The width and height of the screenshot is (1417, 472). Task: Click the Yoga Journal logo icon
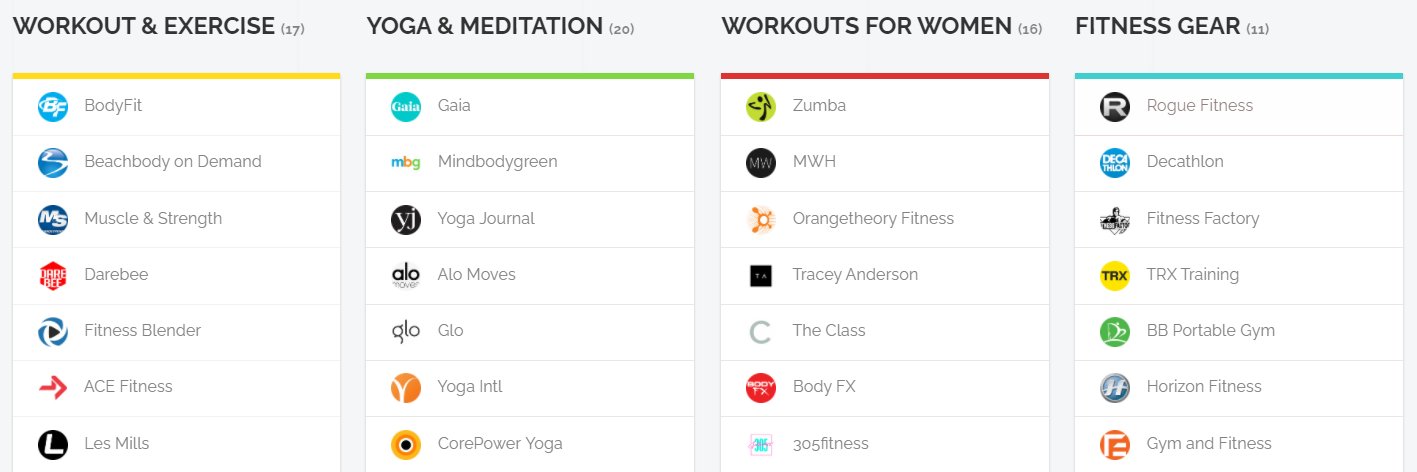[x=406, y=219]
